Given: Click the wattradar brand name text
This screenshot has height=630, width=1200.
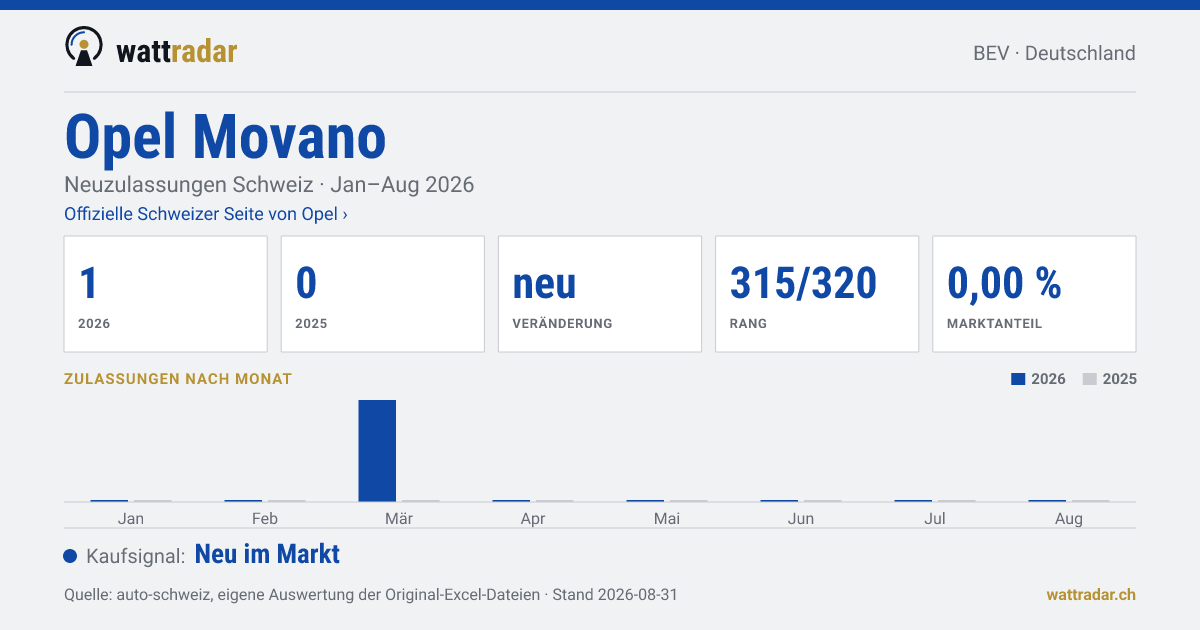Looking at the screenshot, I should click(177, 51).
